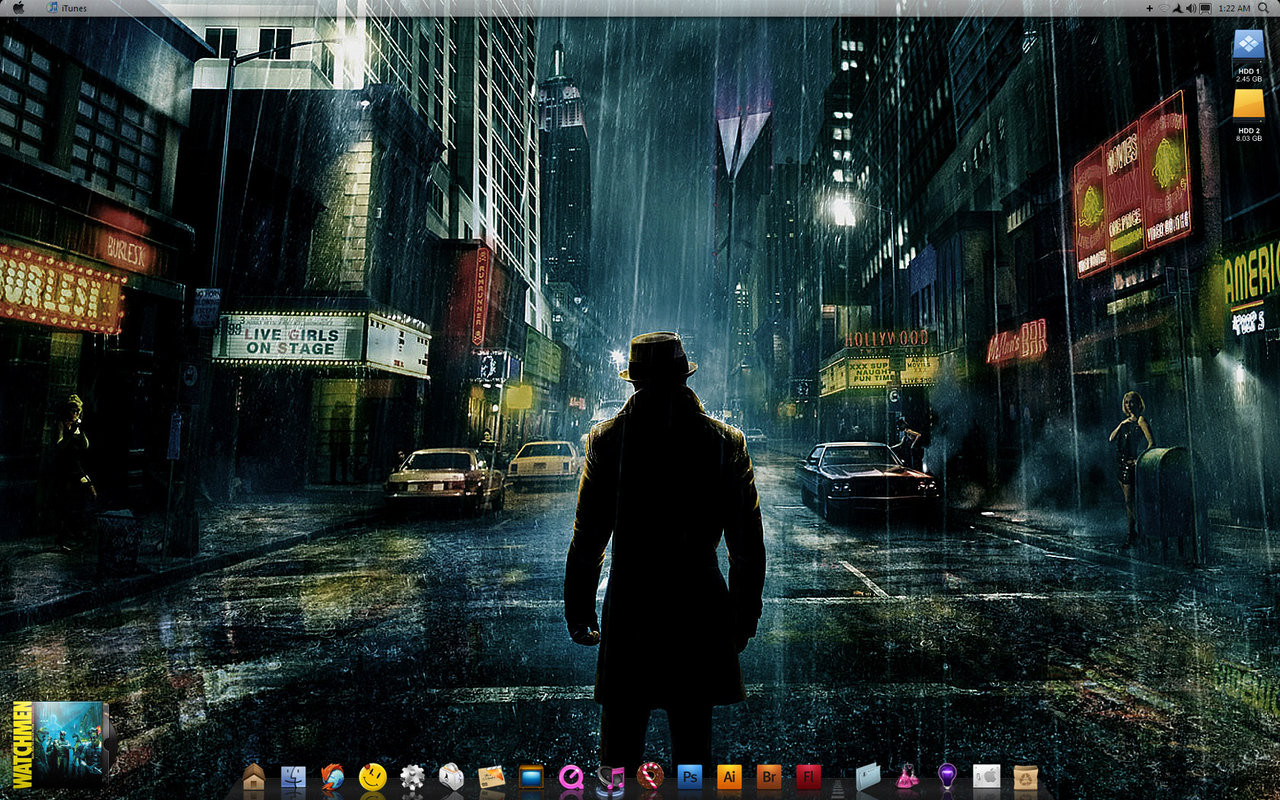Click the yellow smiley face dock icon
1280x800 pixels.
tap(373, 777)
